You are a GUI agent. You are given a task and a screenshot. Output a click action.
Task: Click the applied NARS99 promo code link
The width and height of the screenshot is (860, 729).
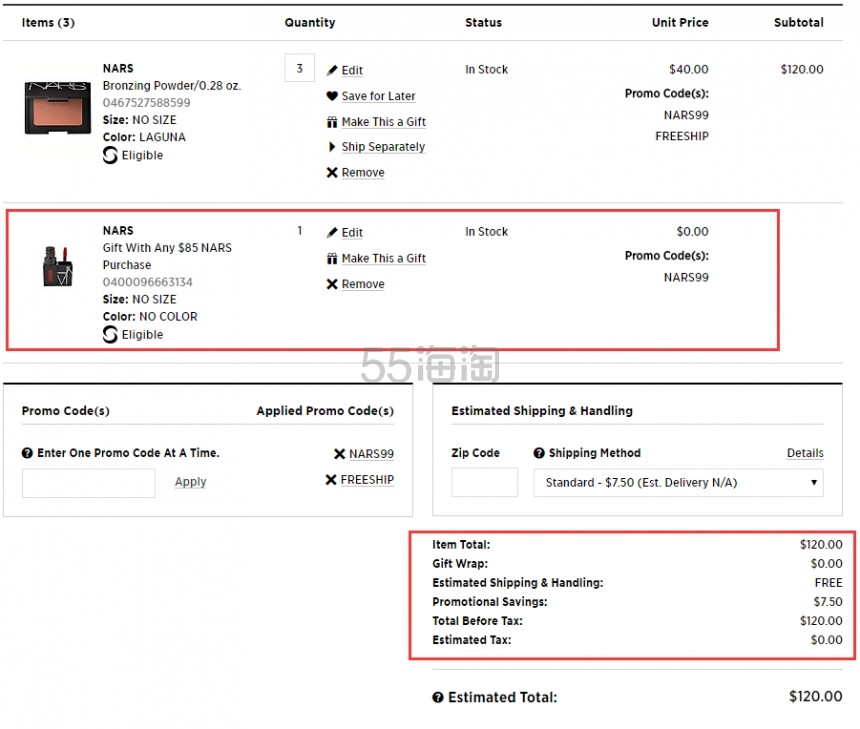pos(371,454)
